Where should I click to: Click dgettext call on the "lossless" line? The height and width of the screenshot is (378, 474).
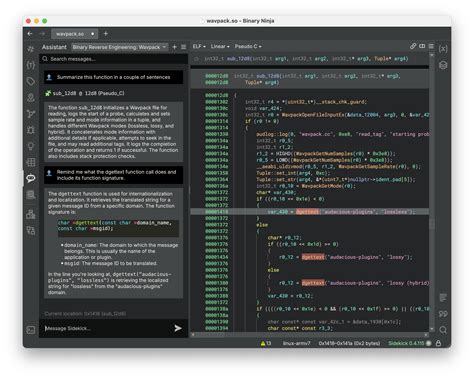click(x=307, y=212)
